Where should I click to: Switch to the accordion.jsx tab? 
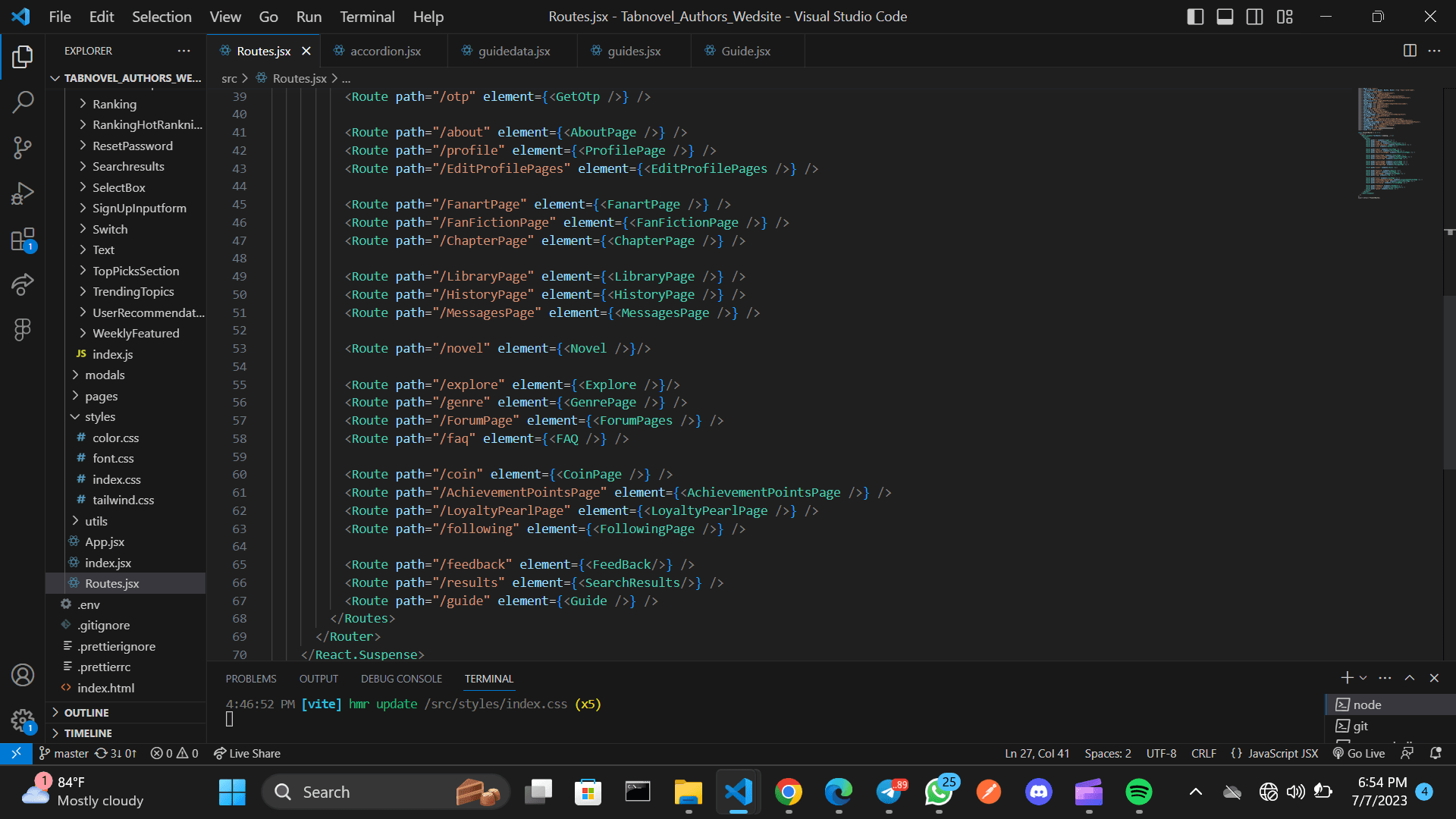tap(384, 51)
